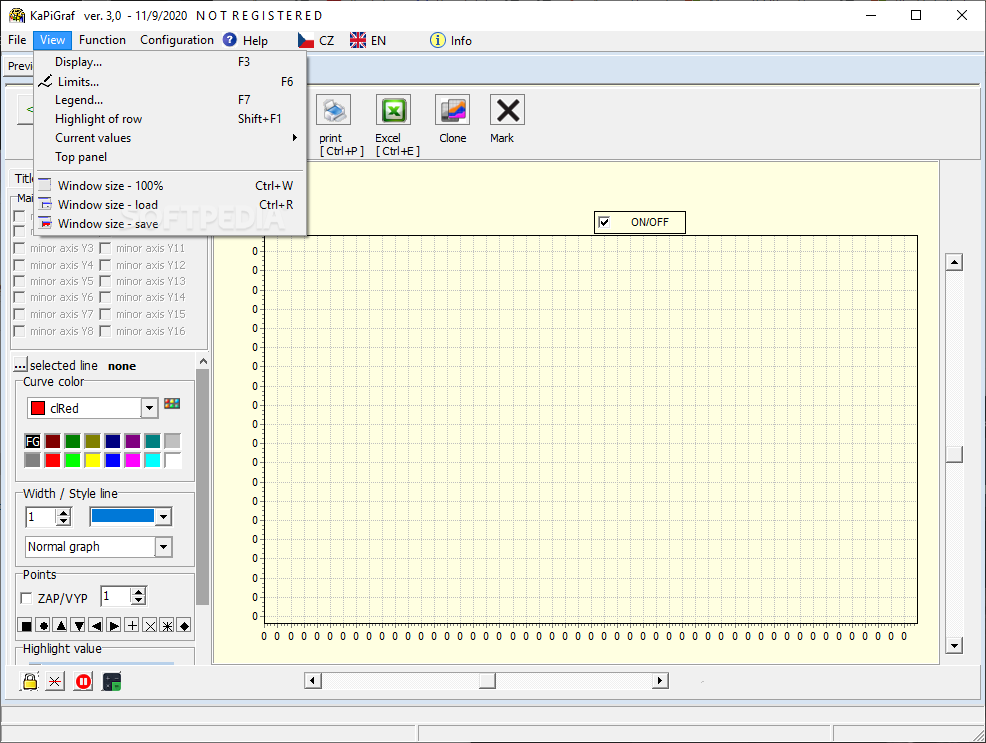Export to Excel via the toolbar icon
This screenshot has width=986, height=743.
click(393, 111)
